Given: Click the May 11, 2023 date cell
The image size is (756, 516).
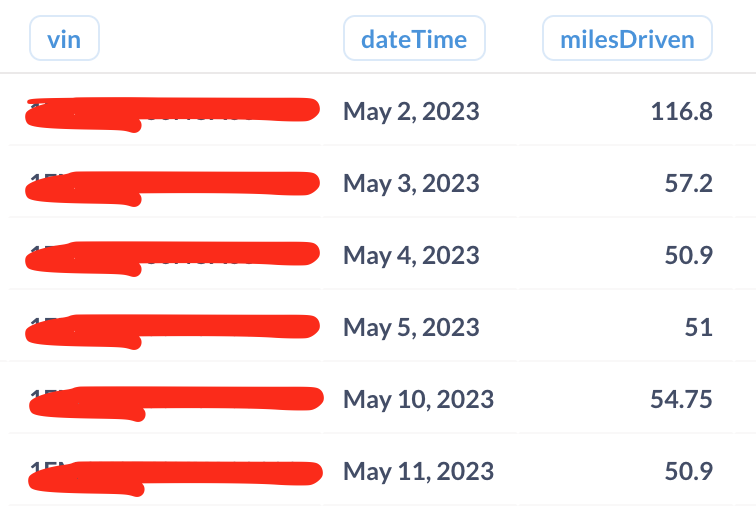Looking at the screenshot, I should tap(418, 471).
